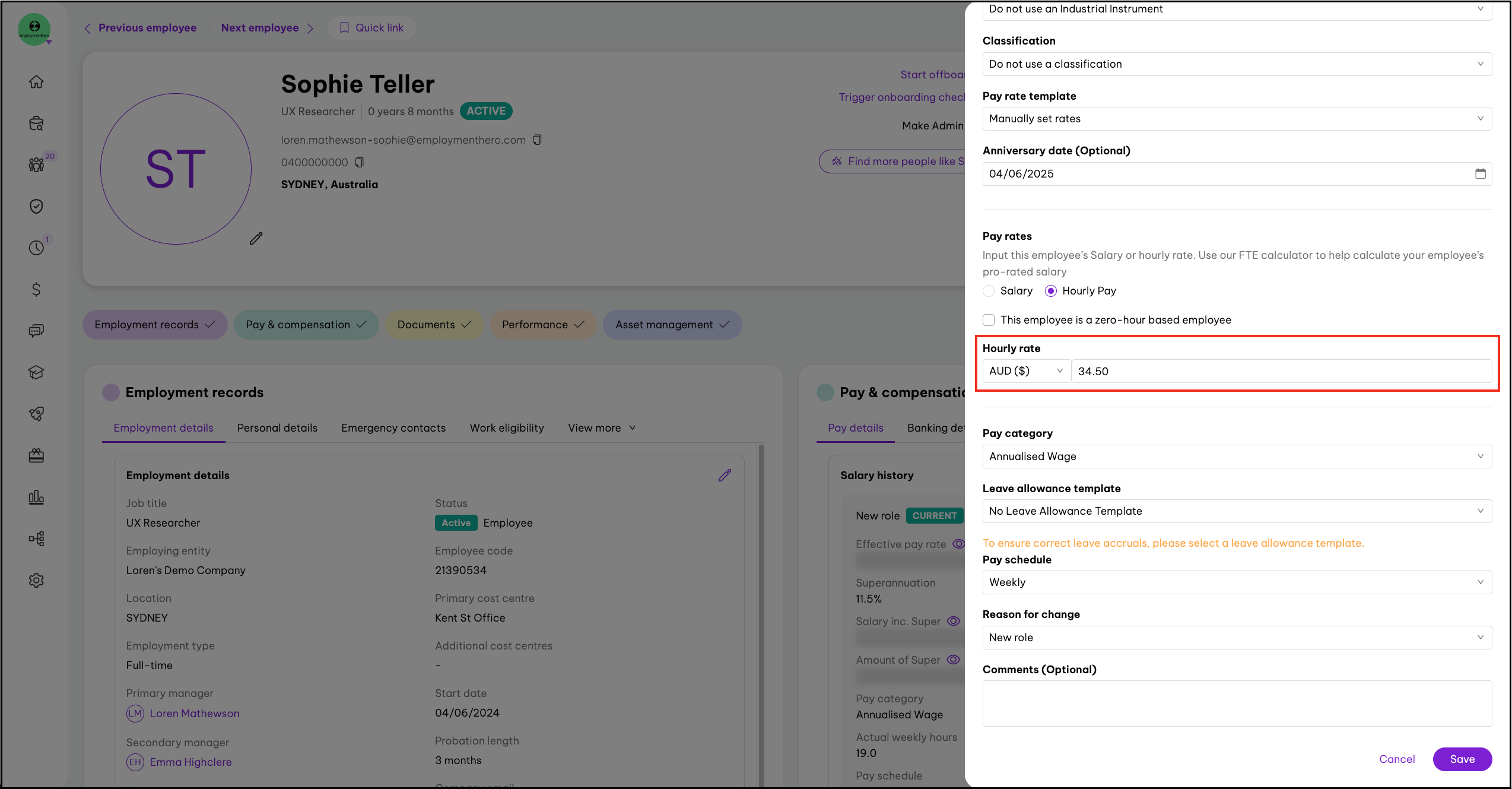Edit Employment details with pencil icon
Screen dimensions: 1512x789
point(725,476)
